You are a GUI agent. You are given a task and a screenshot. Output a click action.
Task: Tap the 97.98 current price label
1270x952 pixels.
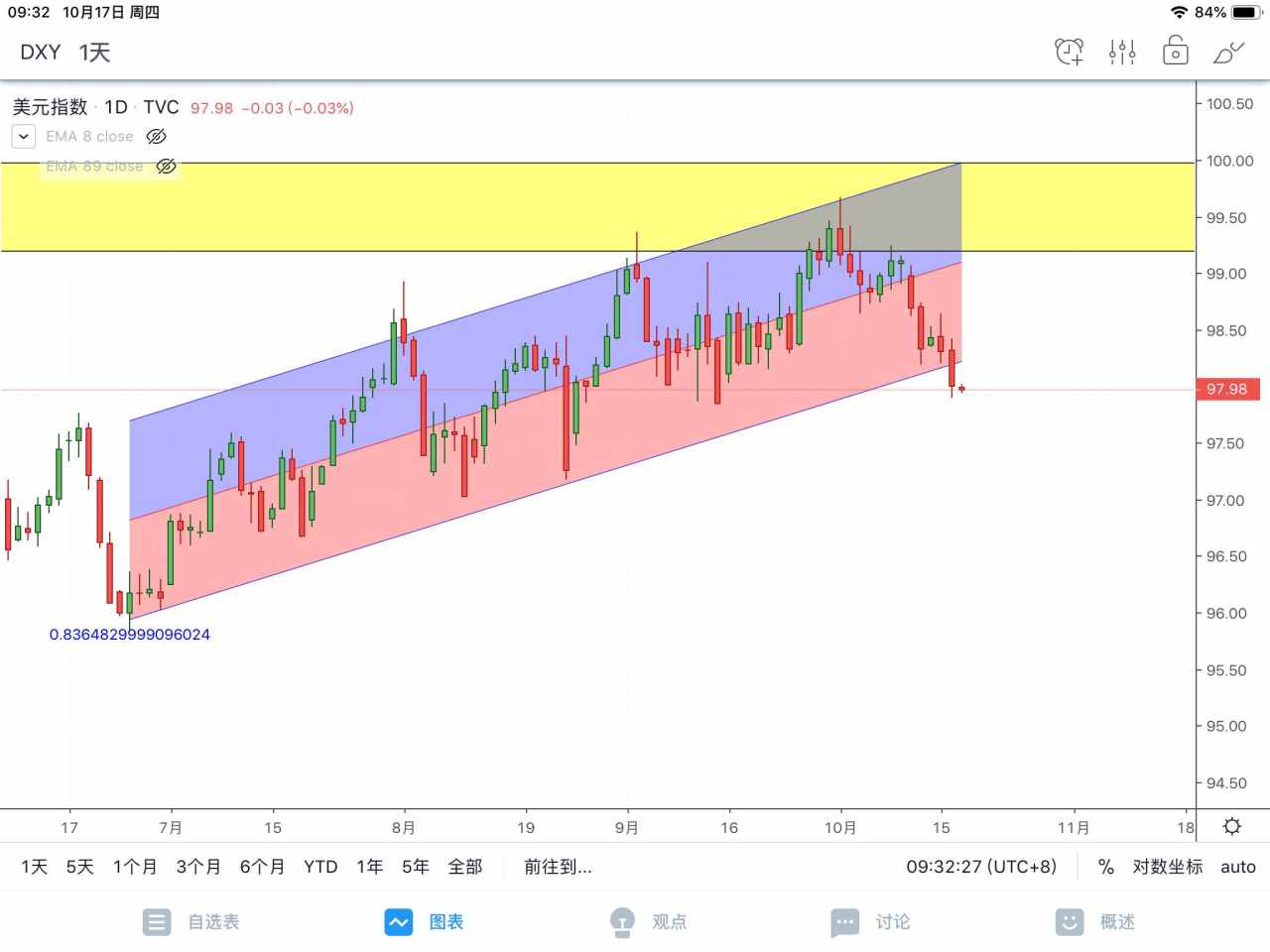[x=1226, y=389]
